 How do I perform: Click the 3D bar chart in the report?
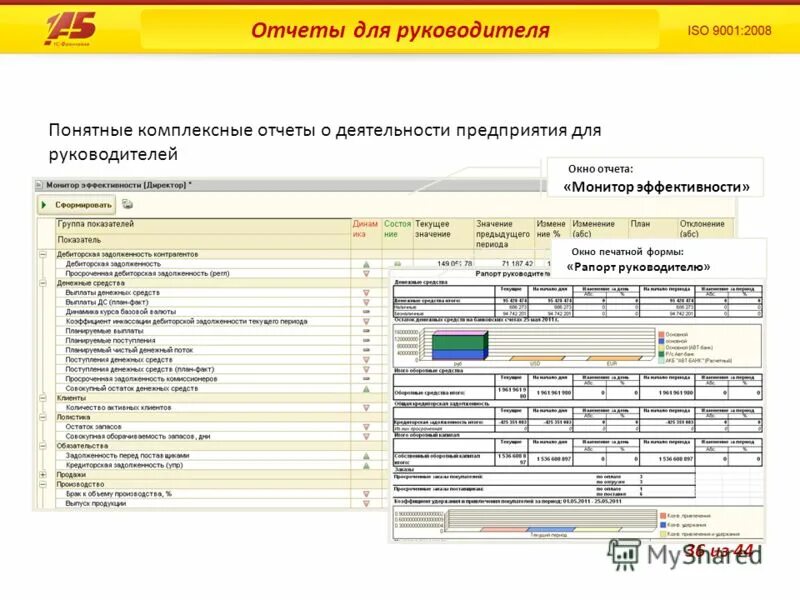coord(455,345)
